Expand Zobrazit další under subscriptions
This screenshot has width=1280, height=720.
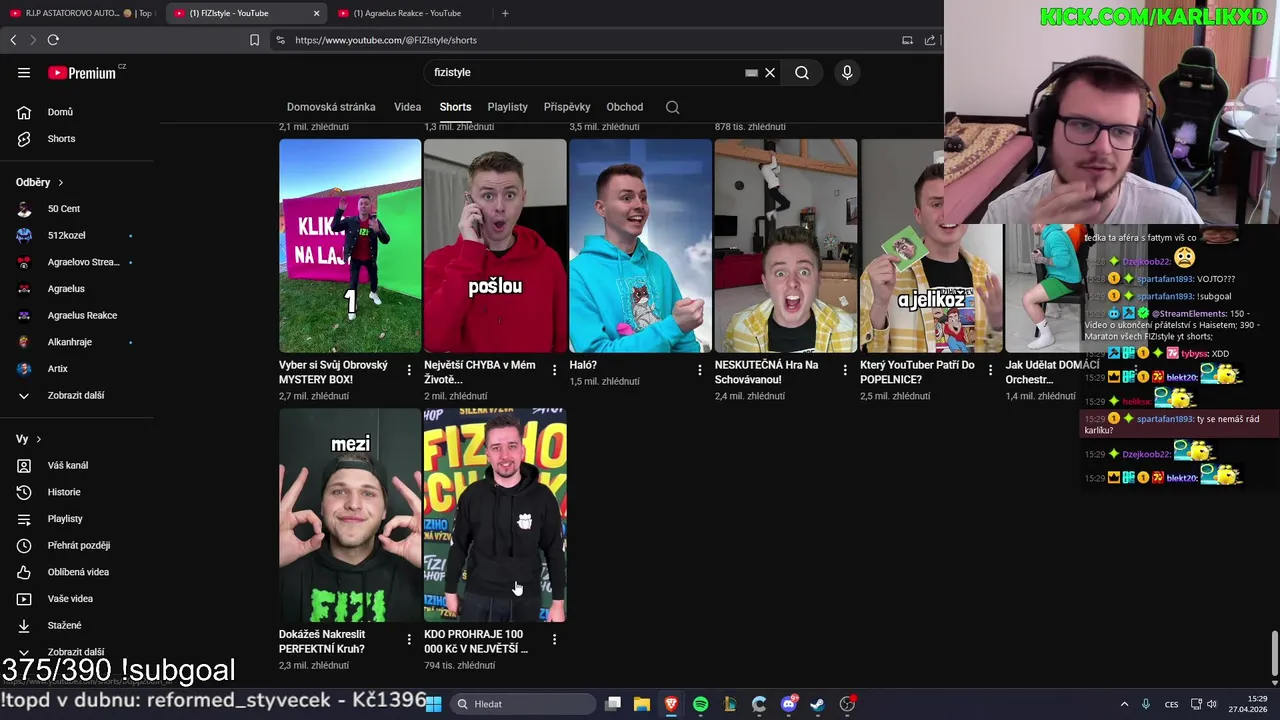[x=77, y=395]
